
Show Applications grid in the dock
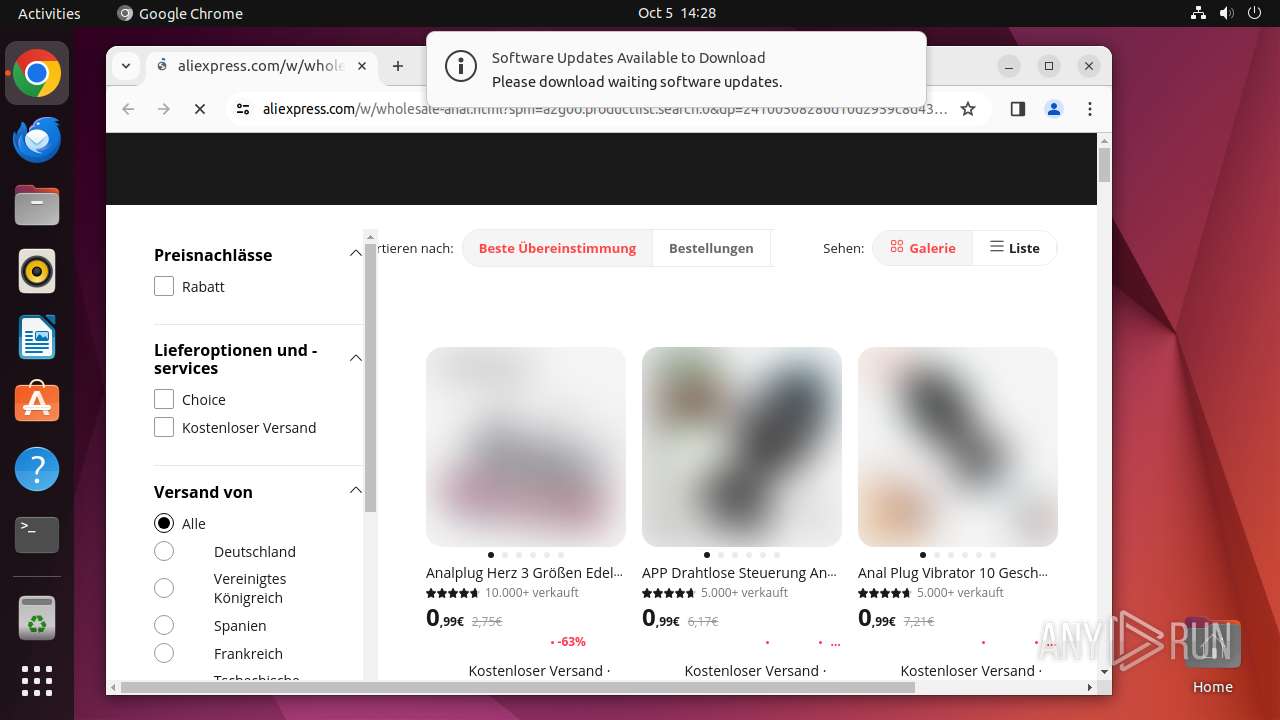tap(37, 681)
